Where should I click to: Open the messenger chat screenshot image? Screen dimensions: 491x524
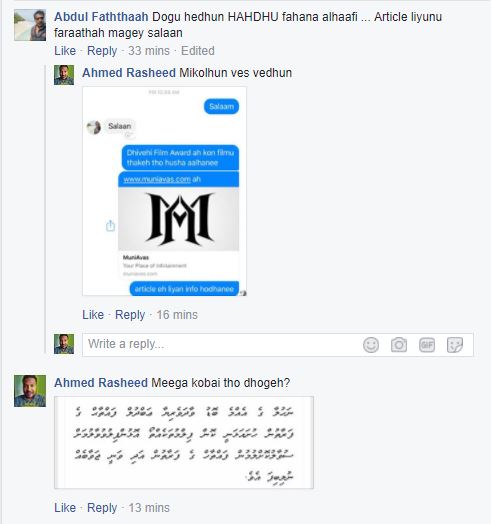164,191
